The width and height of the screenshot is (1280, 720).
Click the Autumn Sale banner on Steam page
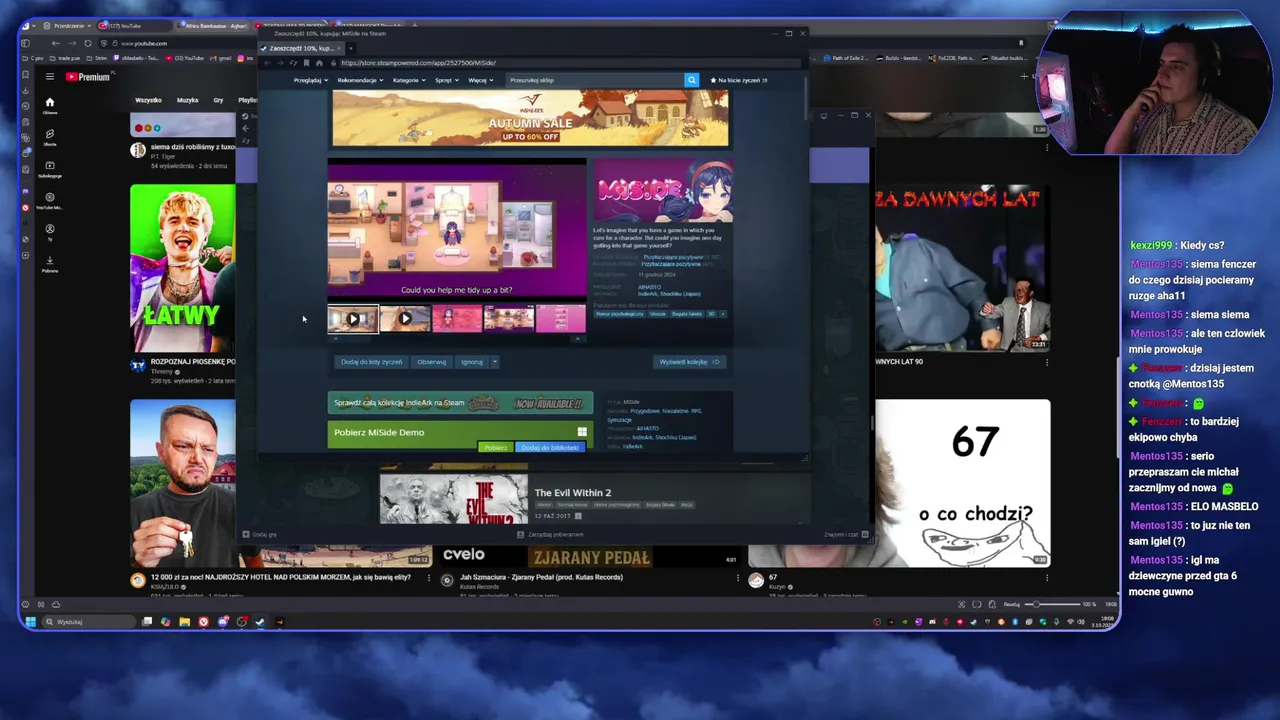click(530, 118)
